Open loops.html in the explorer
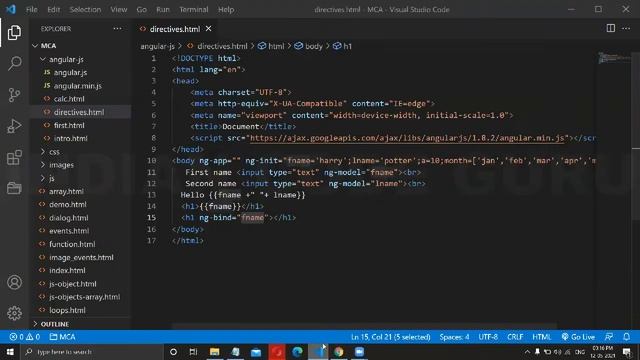640x360 pixels. point(67,310)
